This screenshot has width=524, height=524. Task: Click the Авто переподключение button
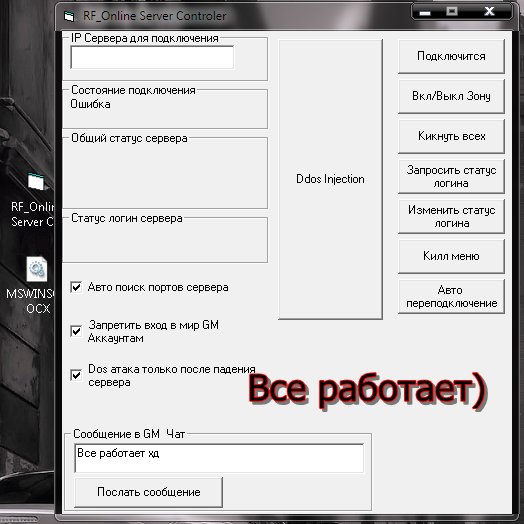click(x=451, y=296)
